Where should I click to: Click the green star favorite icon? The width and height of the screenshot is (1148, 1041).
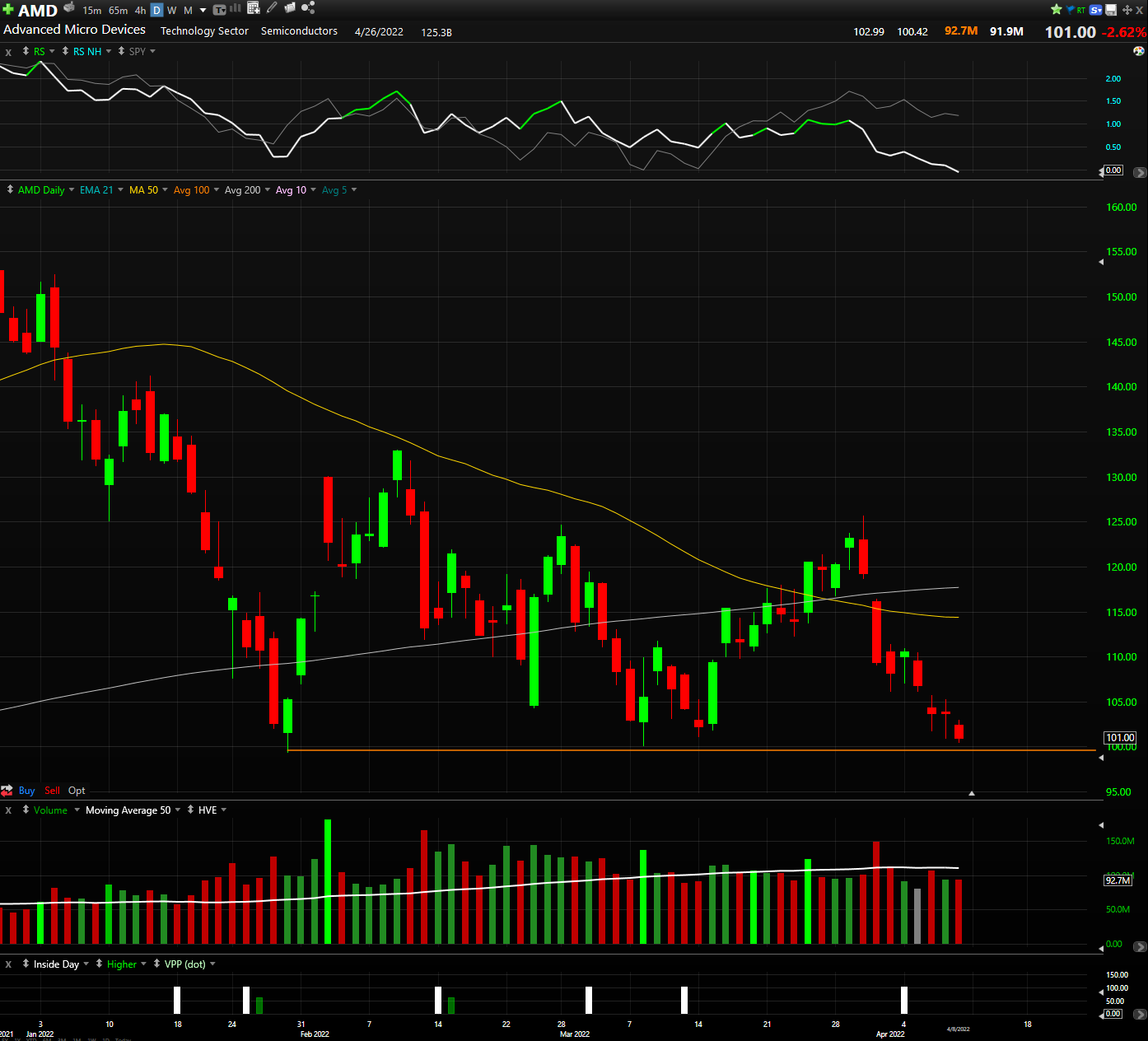(x=1057, y=9)
